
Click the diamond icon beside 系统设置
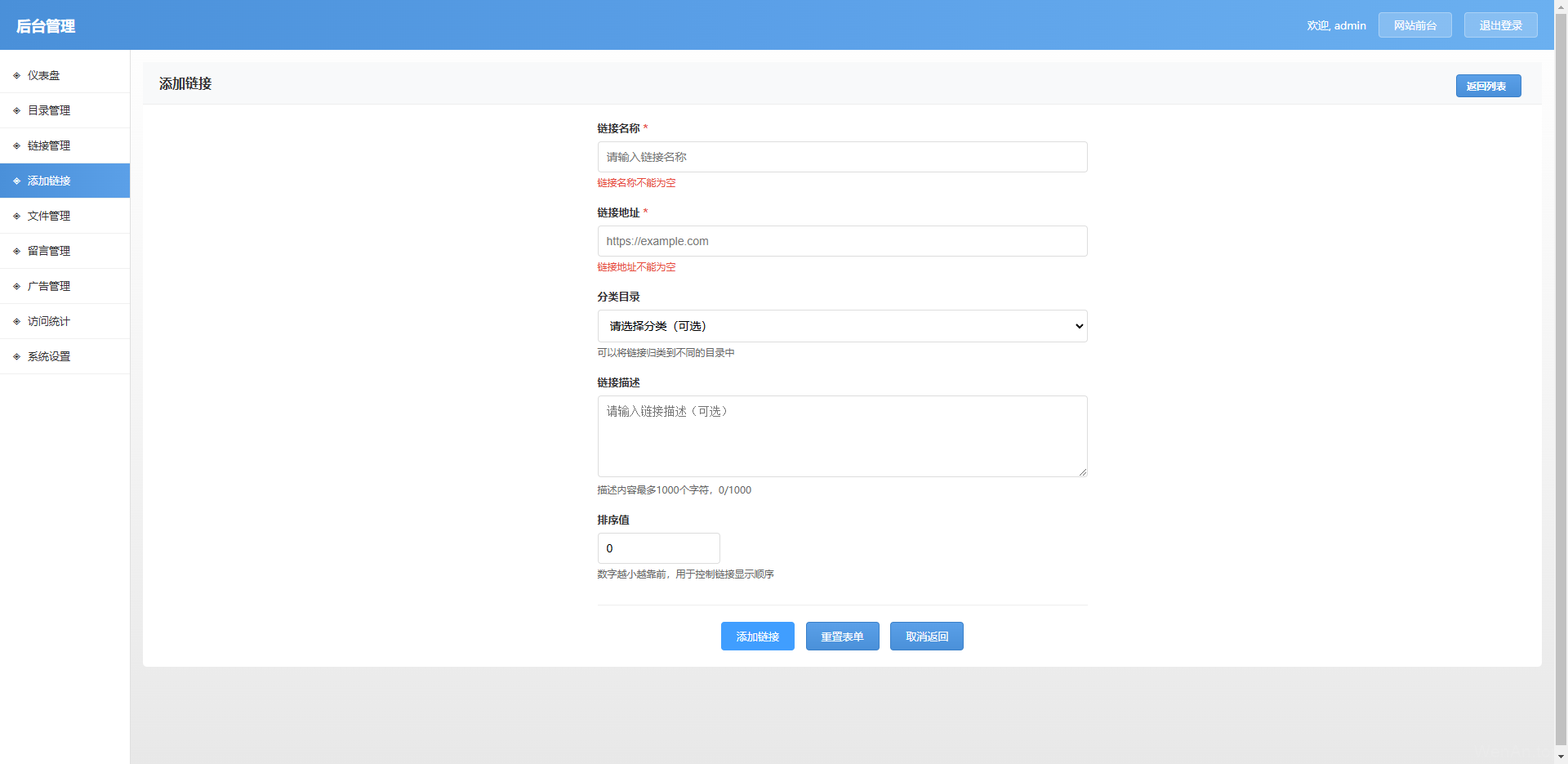click(16, 356)
